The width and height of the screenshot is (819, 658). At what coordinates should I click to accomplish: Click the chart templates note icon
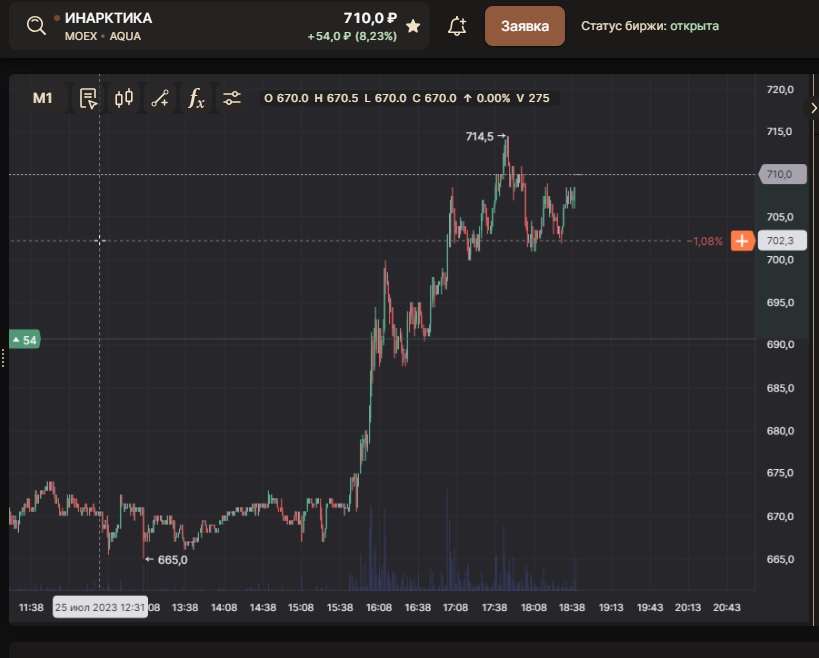pyautogui.click(x=88, y=98)
